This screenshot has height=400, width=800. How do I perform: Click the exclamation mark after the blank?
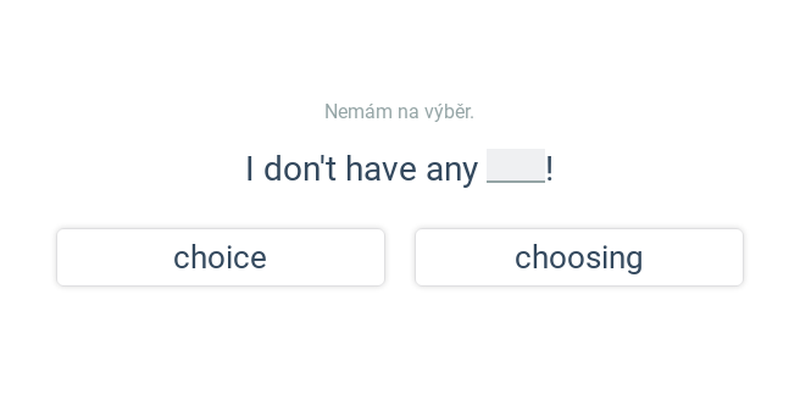pyautogui.click(x=550, y=169)
